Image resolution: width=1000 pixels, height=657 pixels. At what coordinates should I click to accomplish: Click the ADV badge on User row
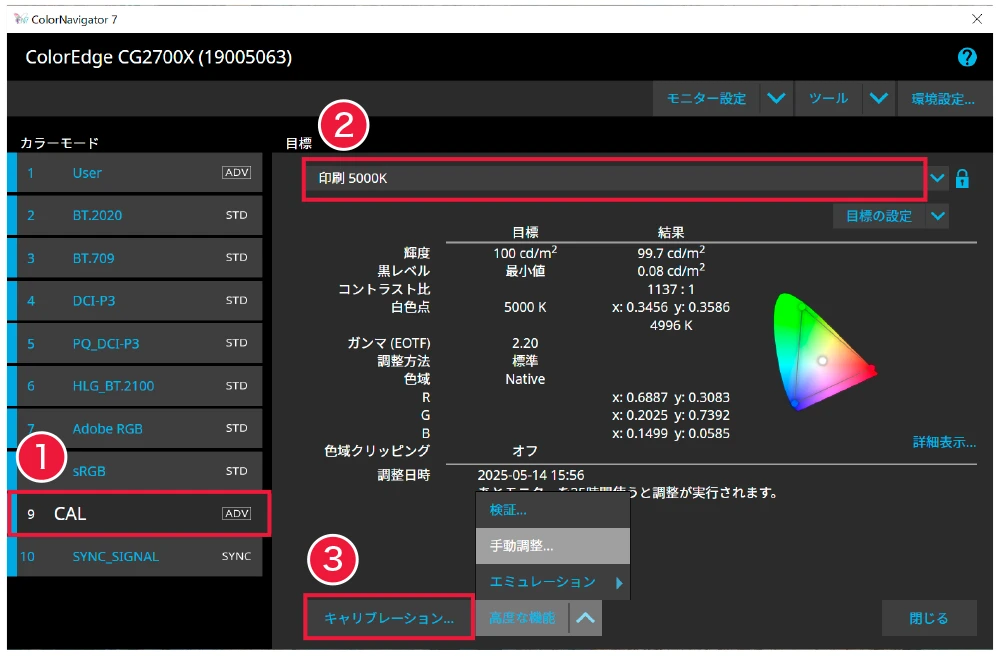click(236, 172)
